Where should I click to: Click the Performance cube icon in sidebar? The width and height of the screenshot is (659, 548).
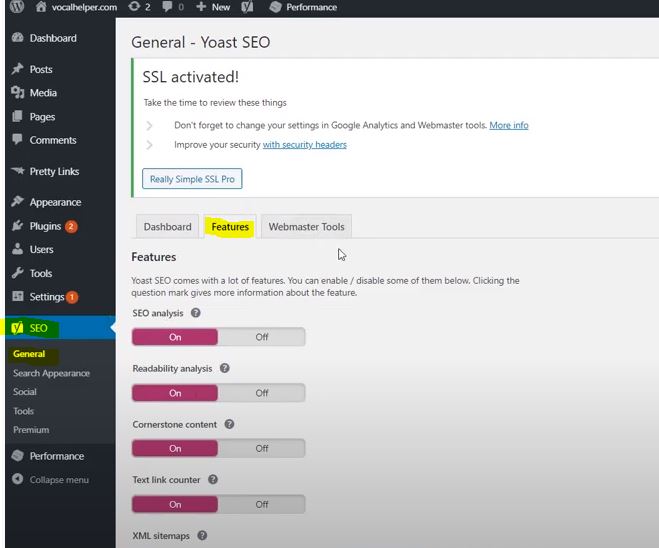coord(18,456)
